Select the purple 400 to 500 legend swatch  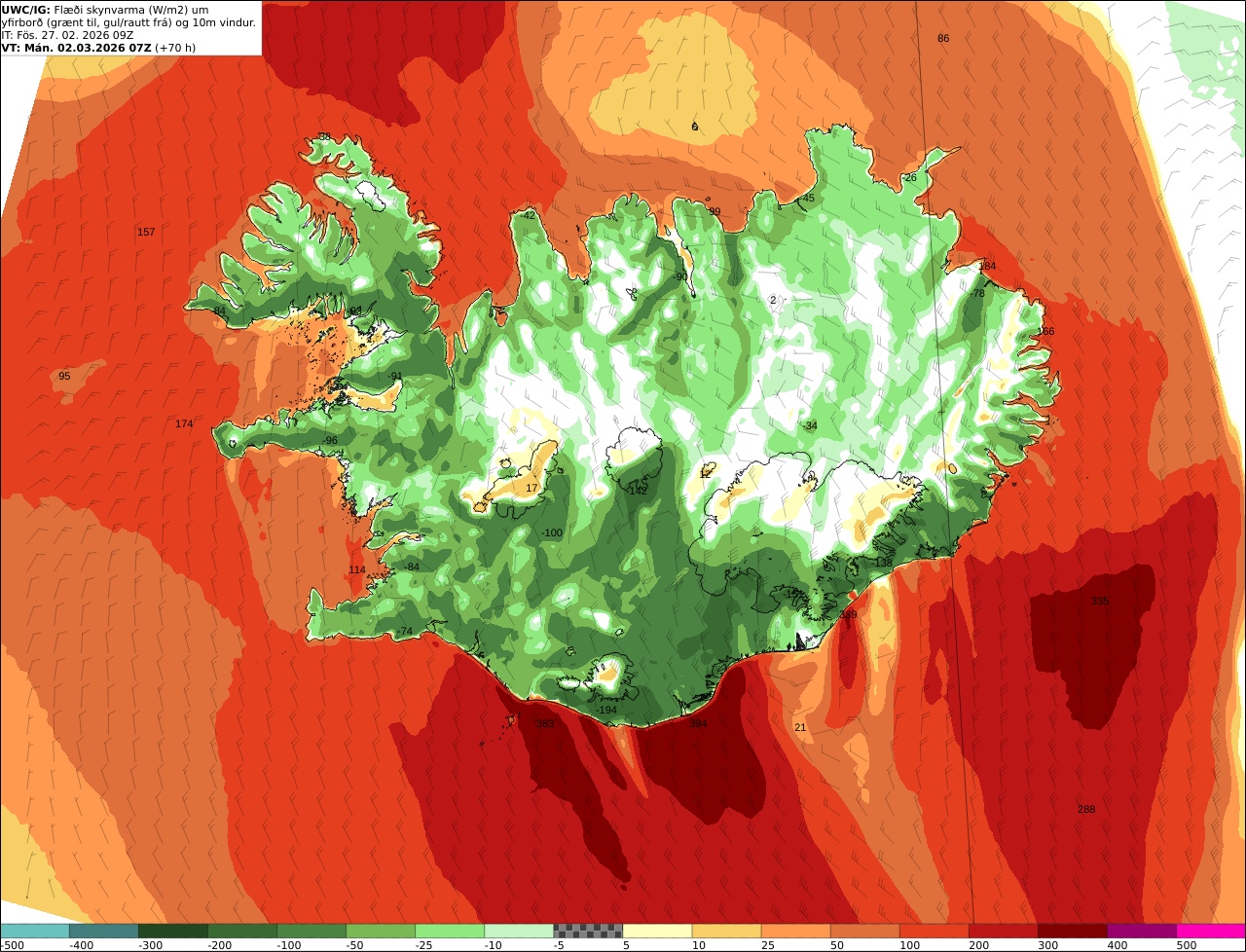coord(1142,931)
